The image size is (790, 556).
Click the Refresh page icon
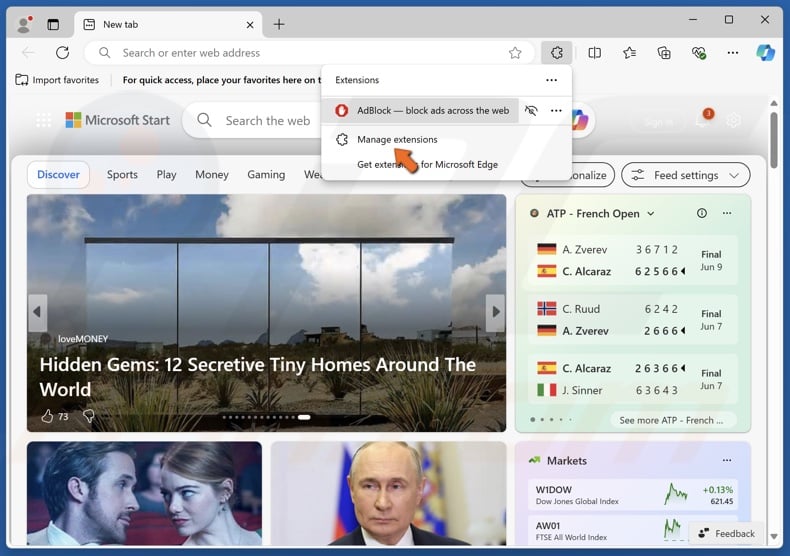(62, 52)
